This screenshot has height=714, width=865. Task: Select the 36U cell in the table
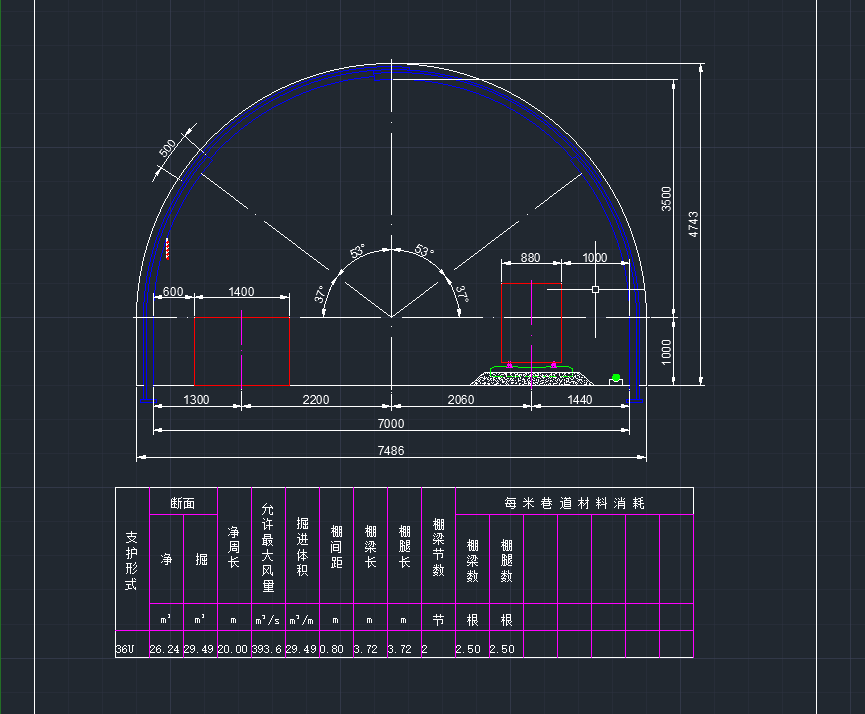pyautogui.click(x=125, y=649)
